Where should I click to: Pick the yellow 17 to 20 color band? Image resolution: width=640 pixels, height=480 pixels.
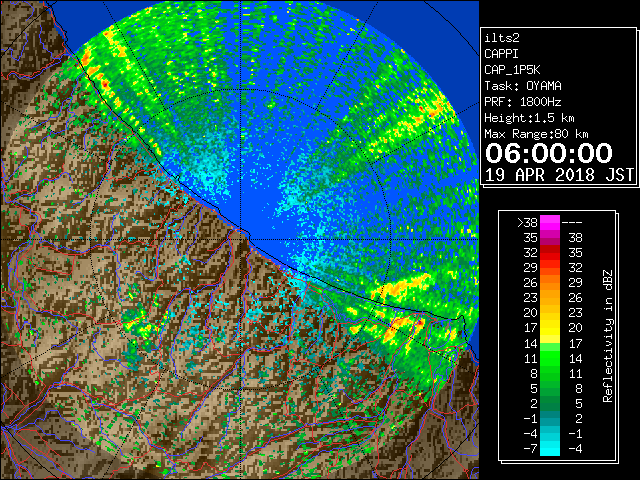(550, 328)
